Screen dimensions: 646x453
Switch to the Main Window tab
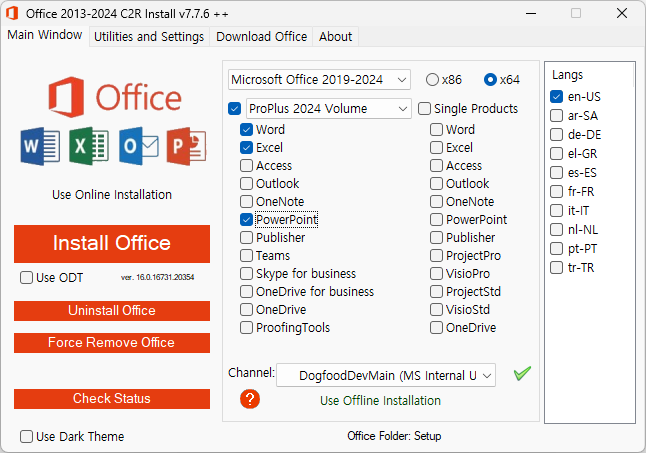coord(44,35)
